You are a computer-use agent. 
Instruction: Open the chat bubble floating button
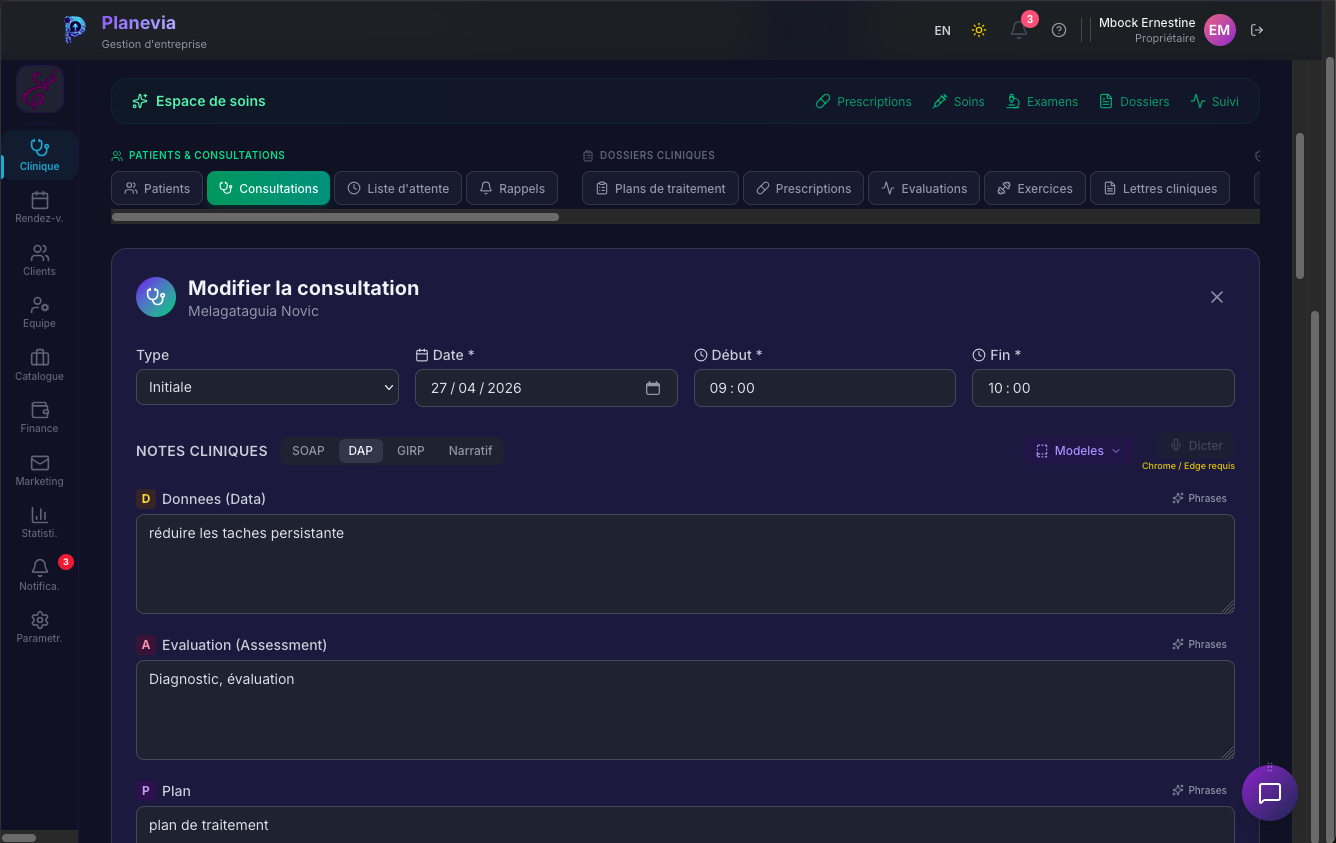tap(1270, 793)
